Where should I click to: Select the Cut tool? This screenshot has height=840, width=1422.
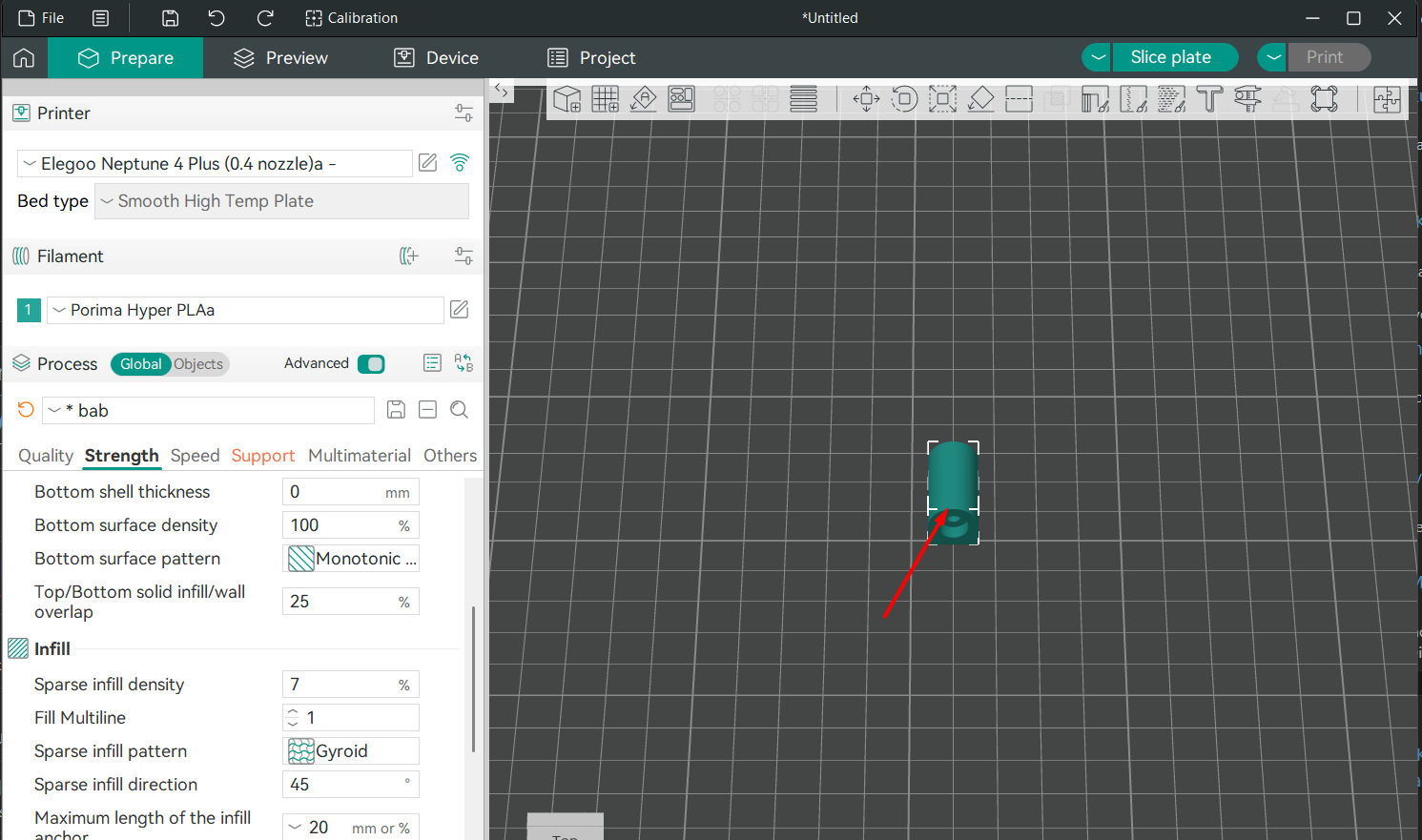(1019, 99)
